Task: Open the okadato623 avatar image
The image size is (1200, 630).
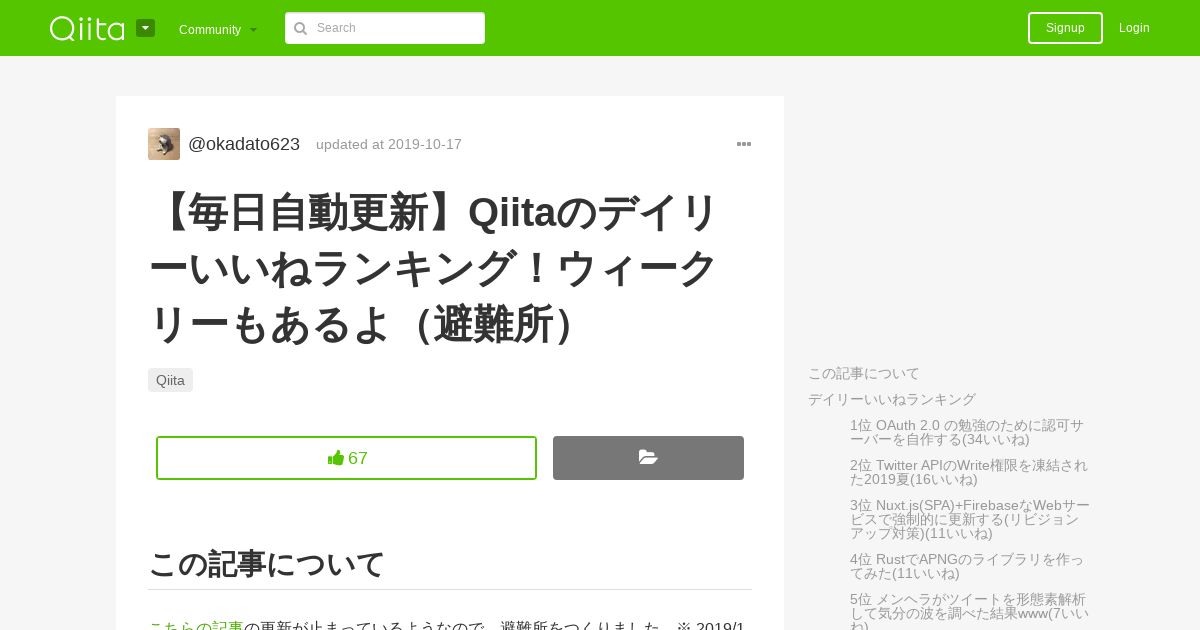Action: [164, 144]
